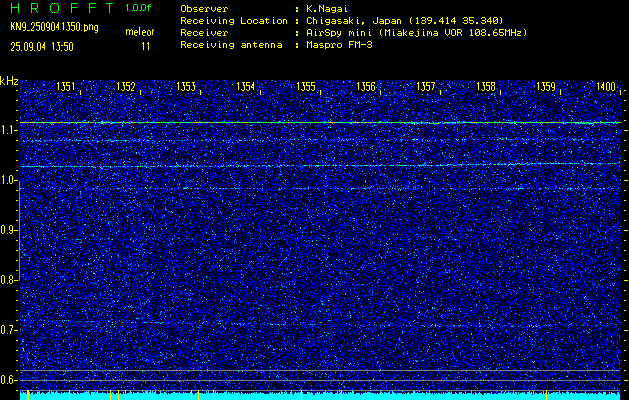
Task: Click the Receiver field label
Action: (204, 33)
